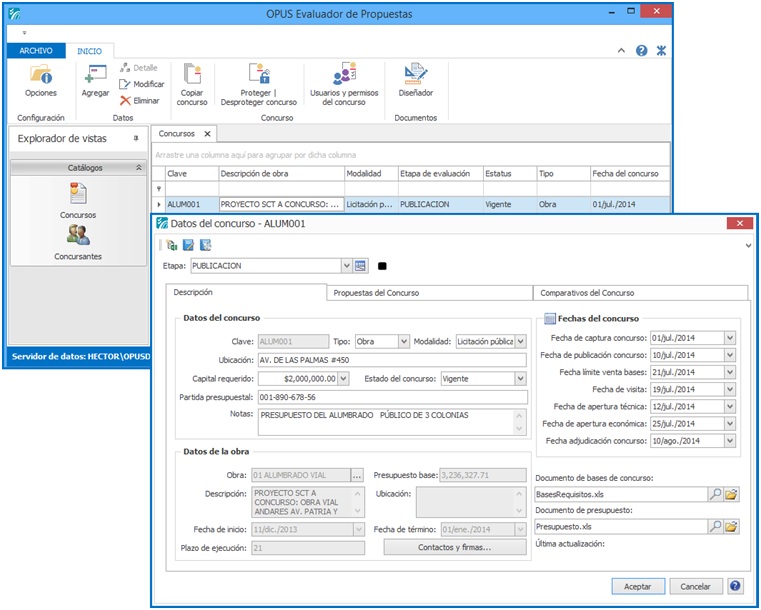This screenshot has height=610, width=761.
Task: Click the black stage color swatch
Action: (x=383, y=267)
